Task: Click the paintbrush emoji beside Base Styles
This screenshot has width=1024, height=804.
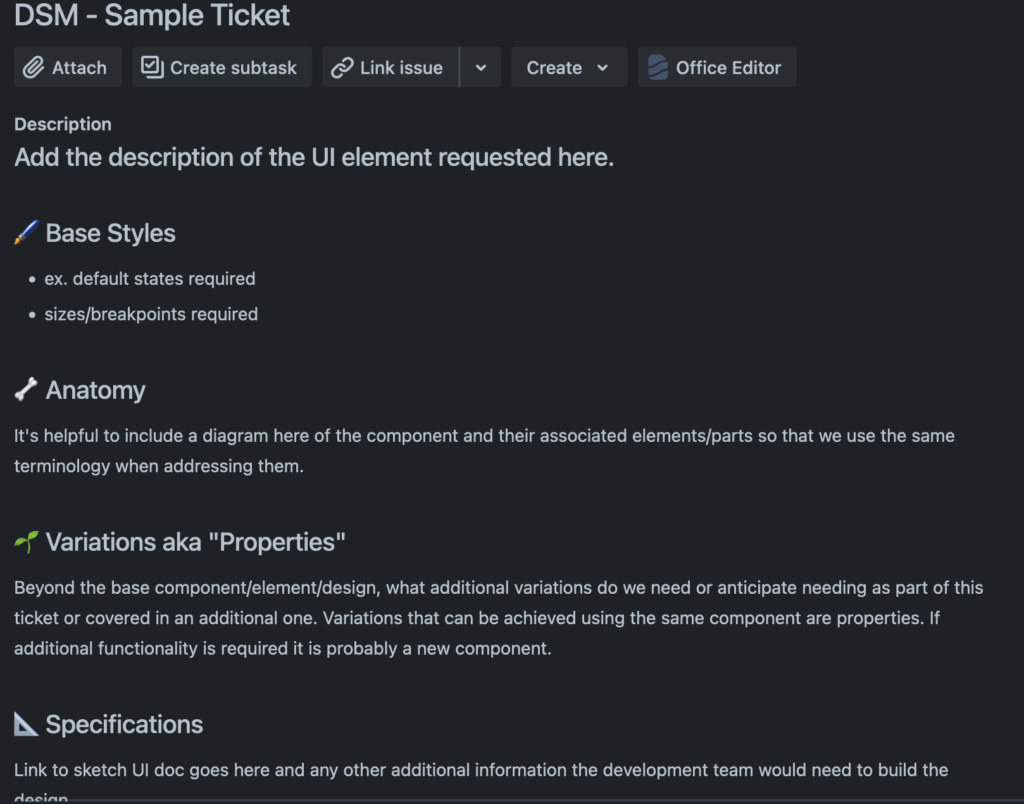Action: 26,233
